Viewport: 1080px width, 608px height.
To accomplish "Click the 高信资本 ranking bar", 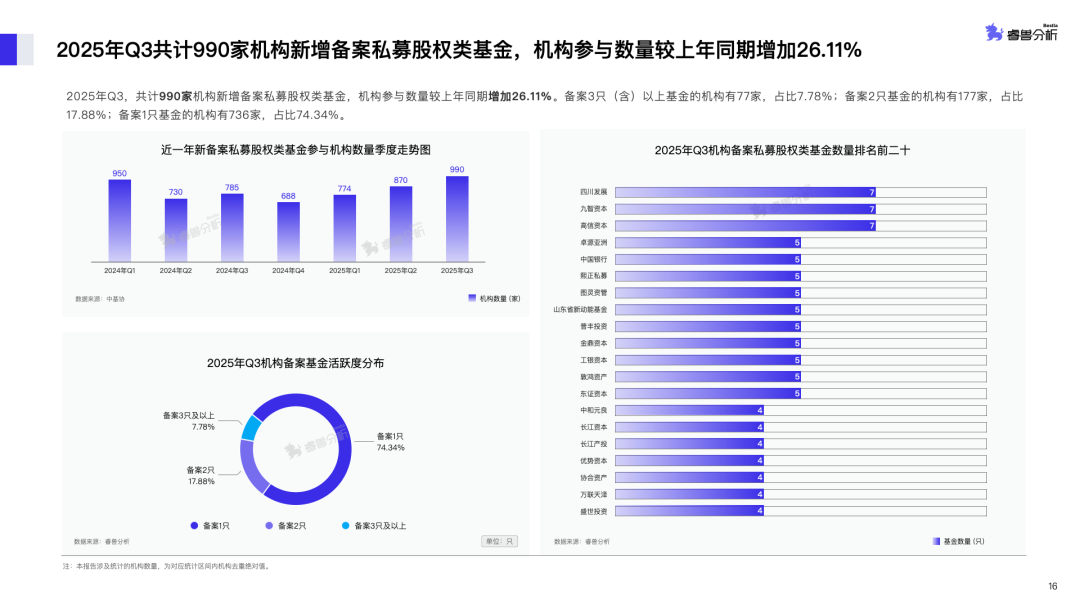I will [745, 226].
